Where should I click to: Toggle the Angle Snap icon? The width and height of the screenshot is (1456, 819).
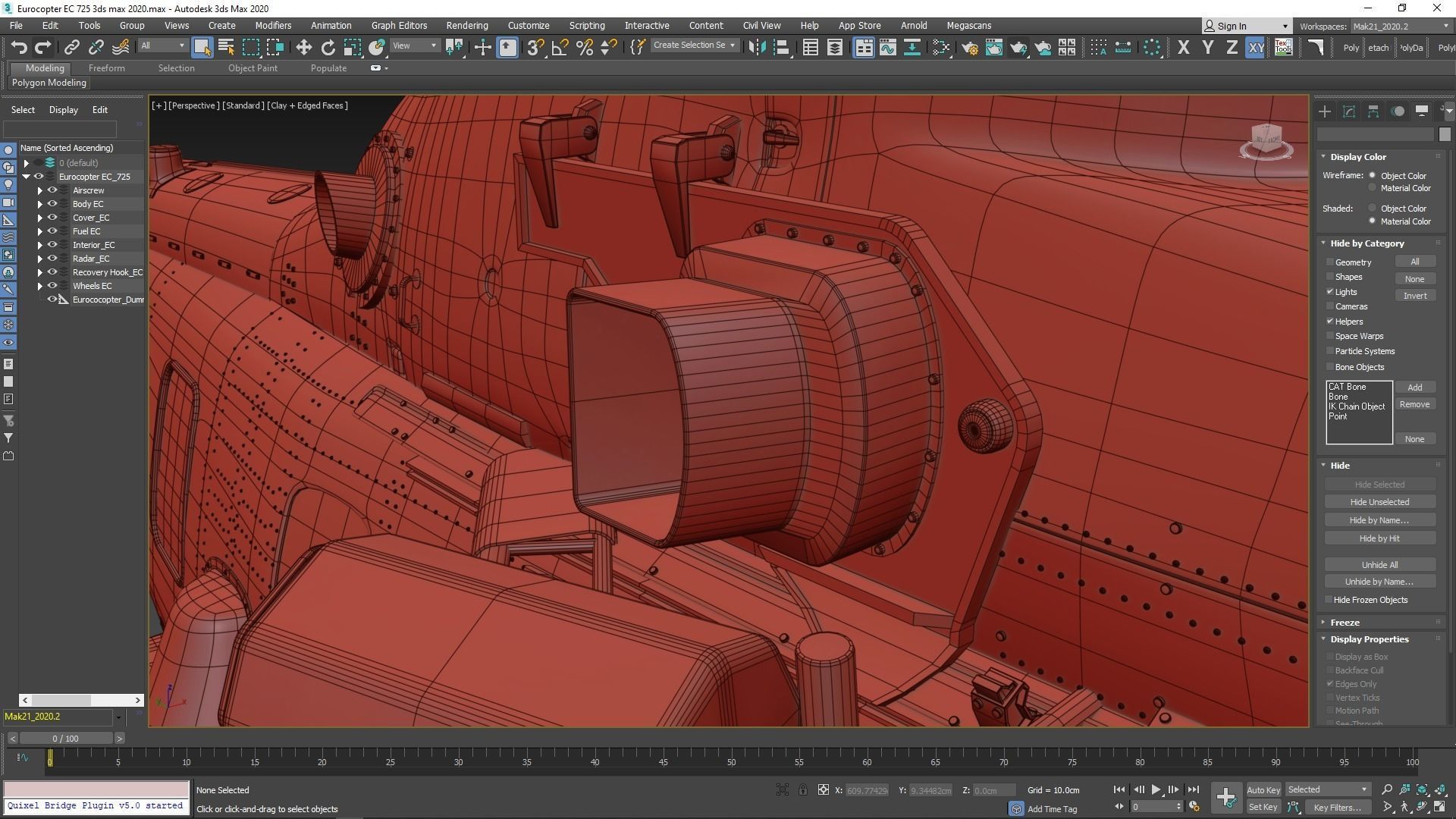coord(560,48)
